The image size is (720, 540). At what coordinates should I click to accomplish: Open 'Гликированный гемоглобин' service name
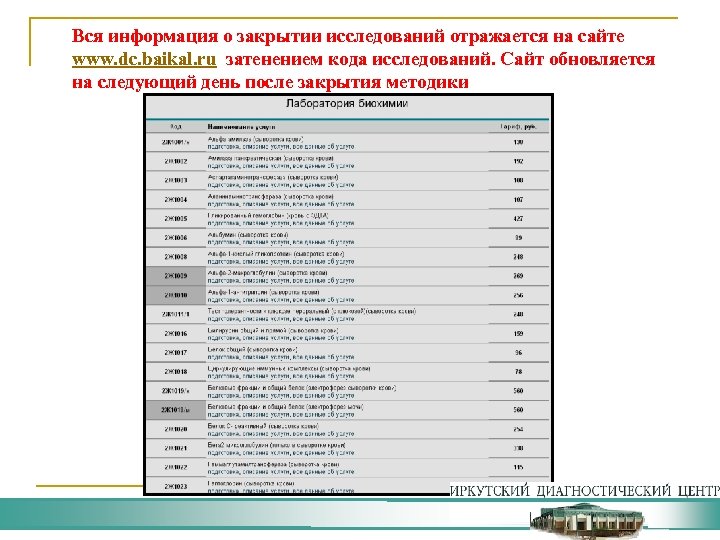point(268,215)
